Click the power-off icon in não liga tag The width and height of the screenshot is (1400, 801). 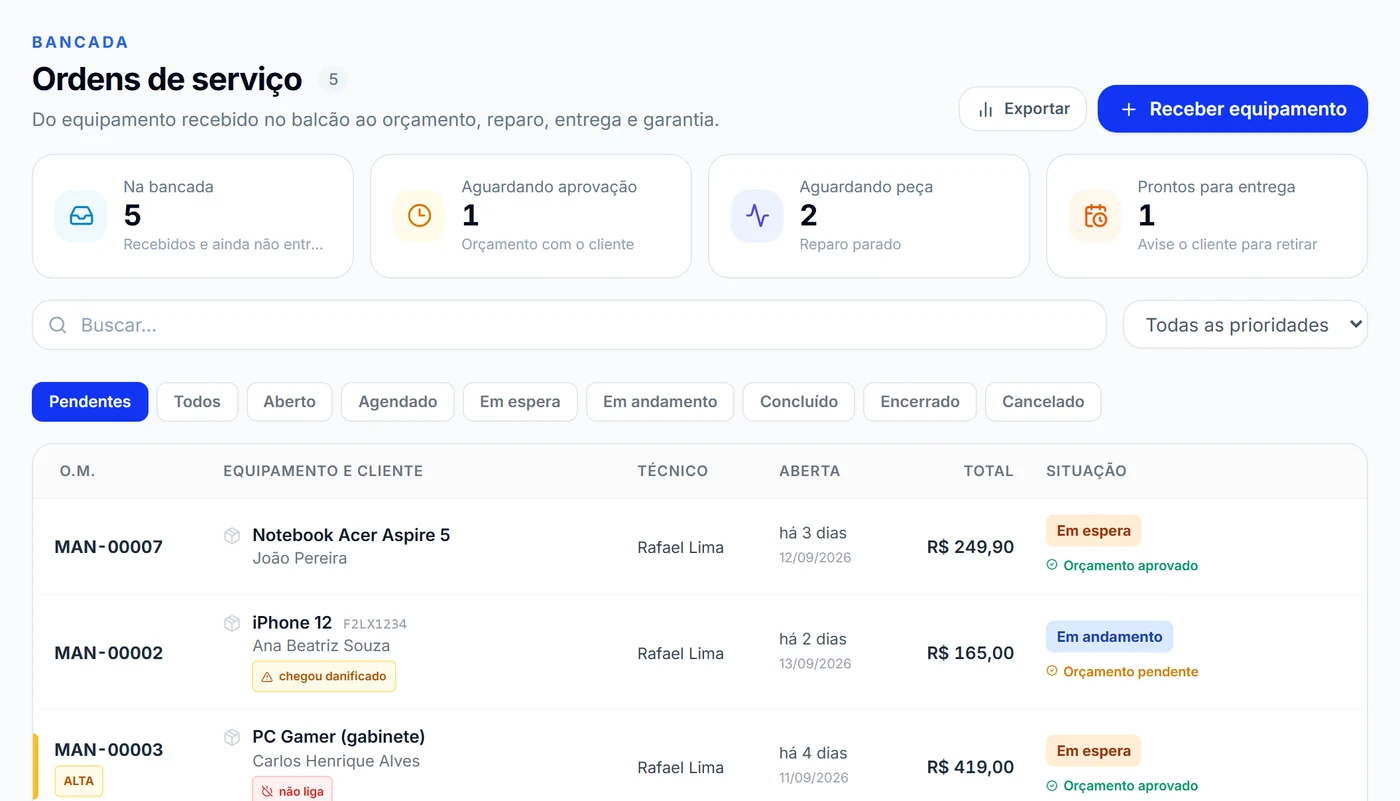[267, 791]
